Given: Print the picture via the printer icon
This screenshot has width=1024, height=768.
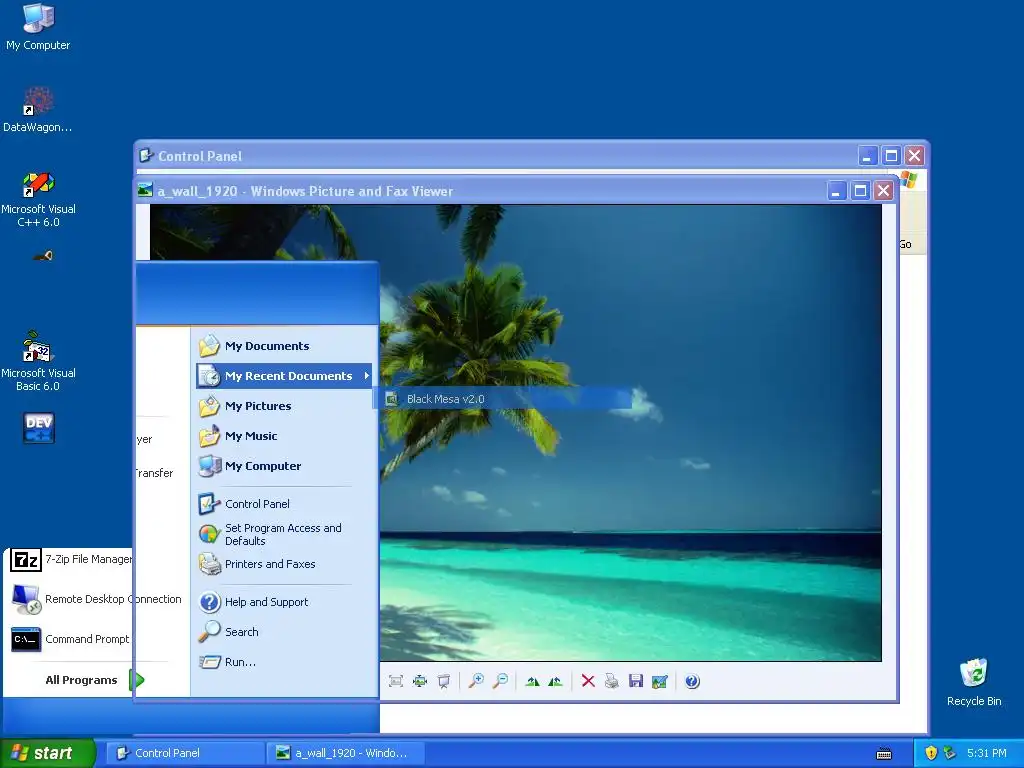Looking at the screenshot, I should 612,681.
